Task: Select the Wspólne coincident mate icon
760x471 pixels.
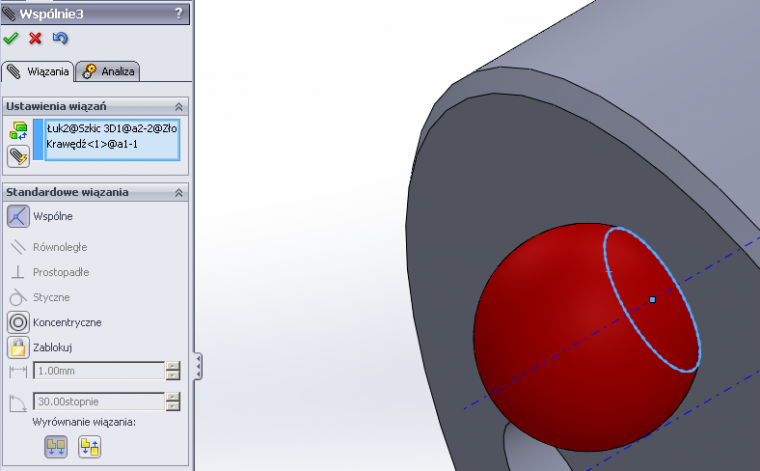Action: 18,216
